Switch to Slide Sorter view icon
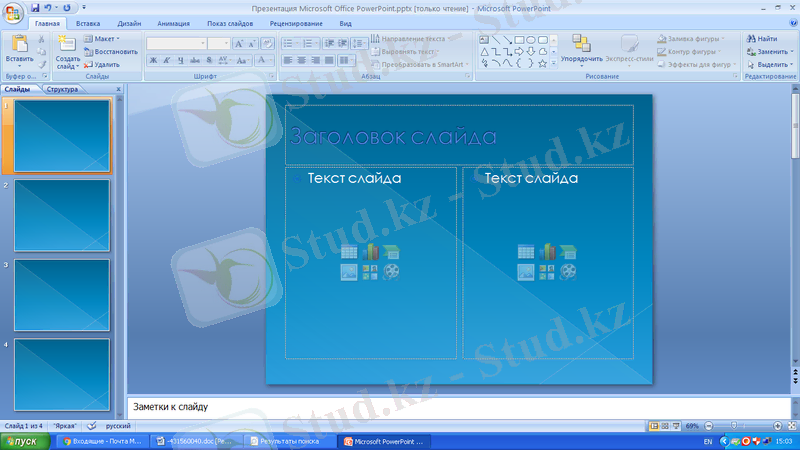The height and width of the screenshot is (450, 800). (666, 426)
